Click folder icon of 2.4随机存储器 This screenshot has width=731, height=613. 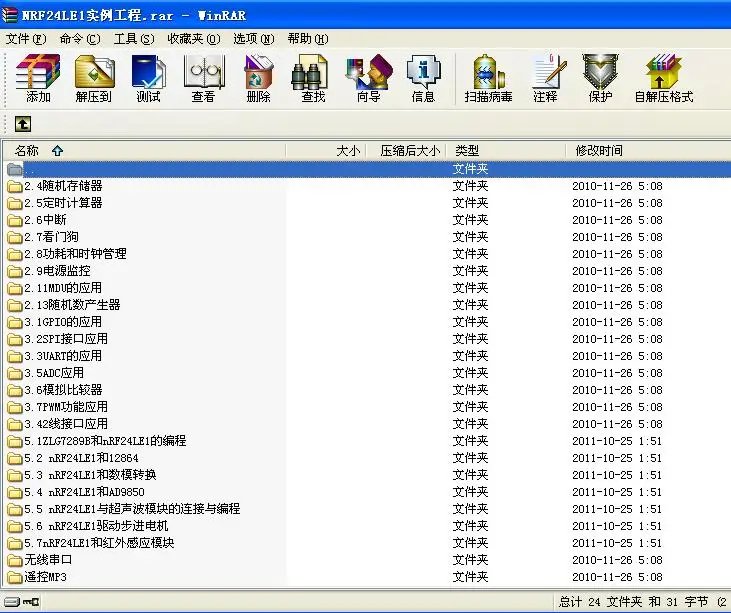[15, 186]
